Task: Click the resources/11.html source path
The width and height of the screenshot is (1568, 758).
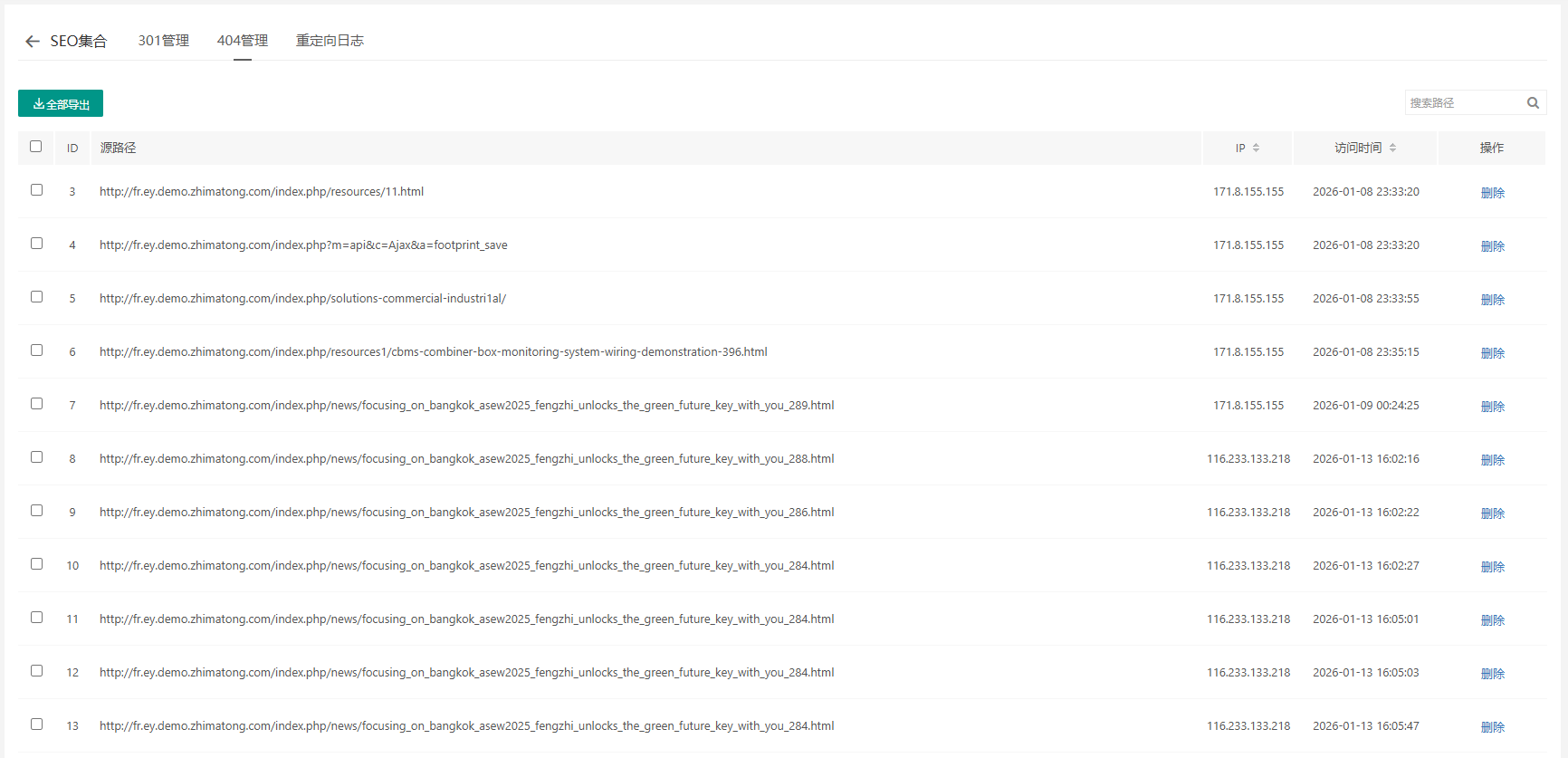Action: pyautogui.click(x=262, y=192)
